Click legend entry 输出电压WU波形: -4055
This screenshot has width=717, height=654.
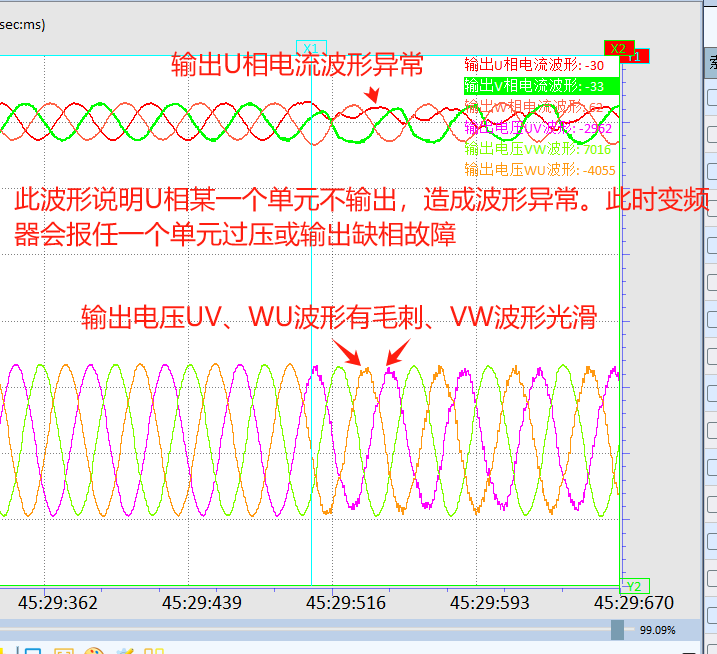(540, 170)
